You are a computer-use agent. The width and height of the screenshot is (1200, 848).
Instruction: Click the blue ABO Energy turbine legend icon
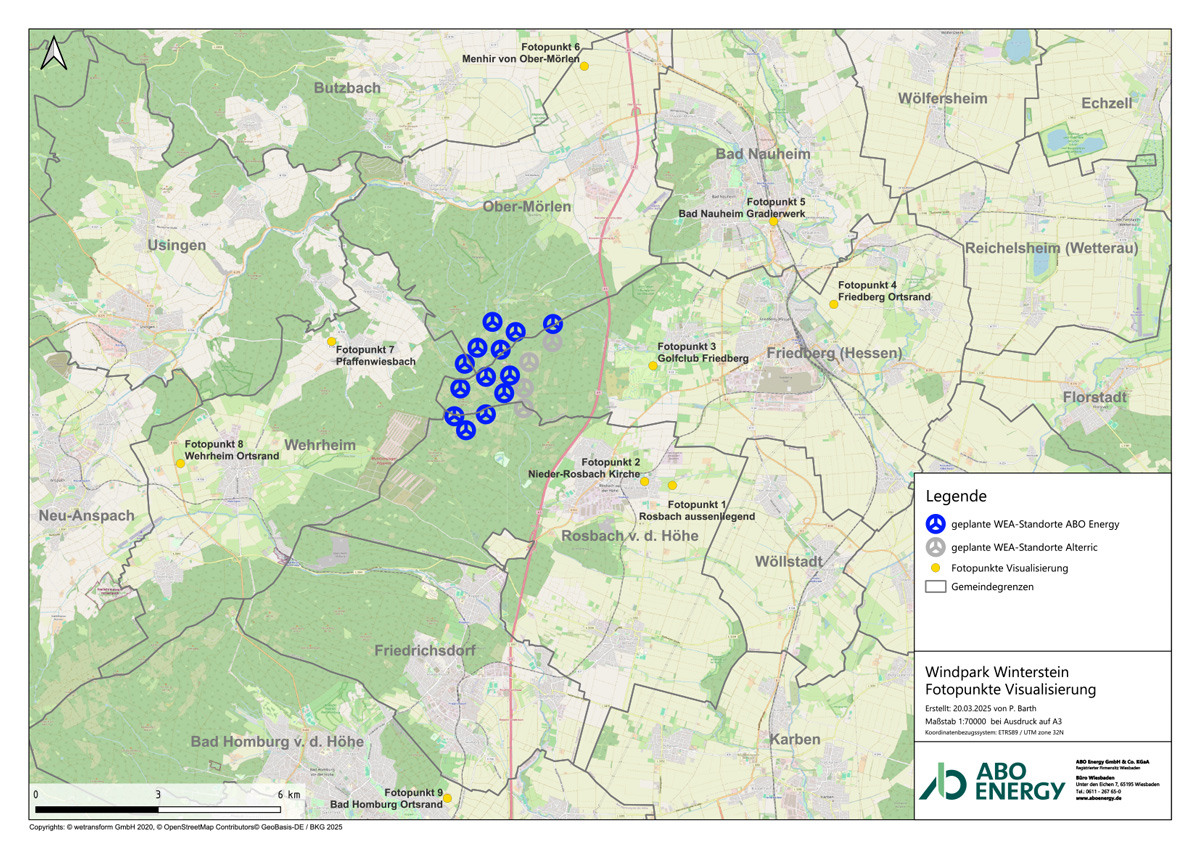(934, 523)
